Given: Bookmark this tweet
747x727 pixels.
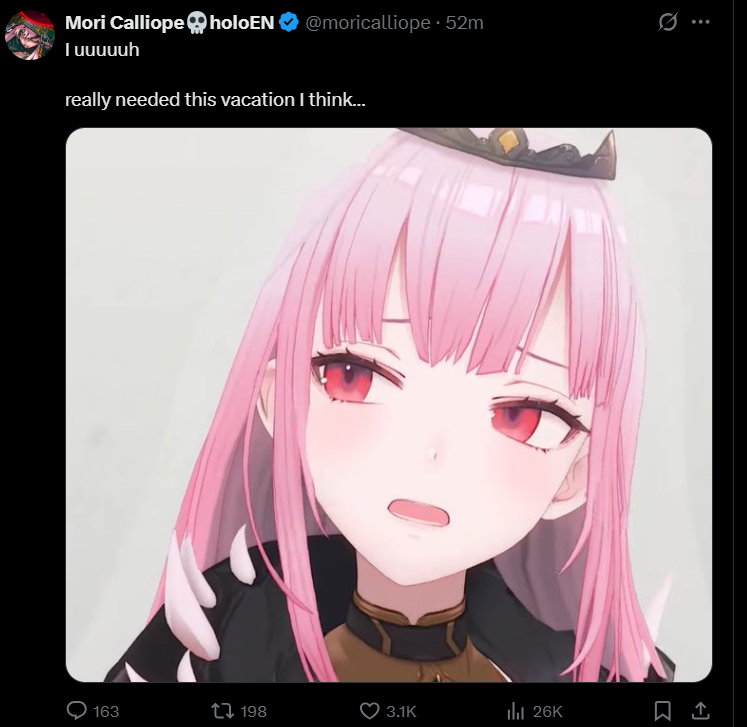Looking at the screenshot, I should click(663, 711).
